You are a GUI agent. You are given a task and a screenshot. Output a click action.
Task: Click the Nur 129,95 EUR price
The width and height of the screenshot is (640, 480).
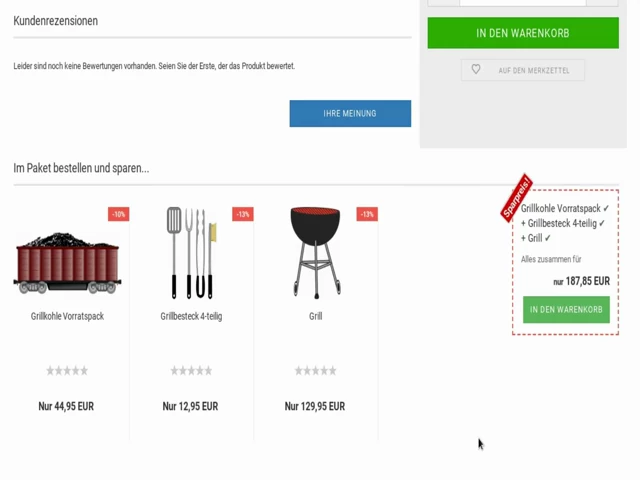315,406
